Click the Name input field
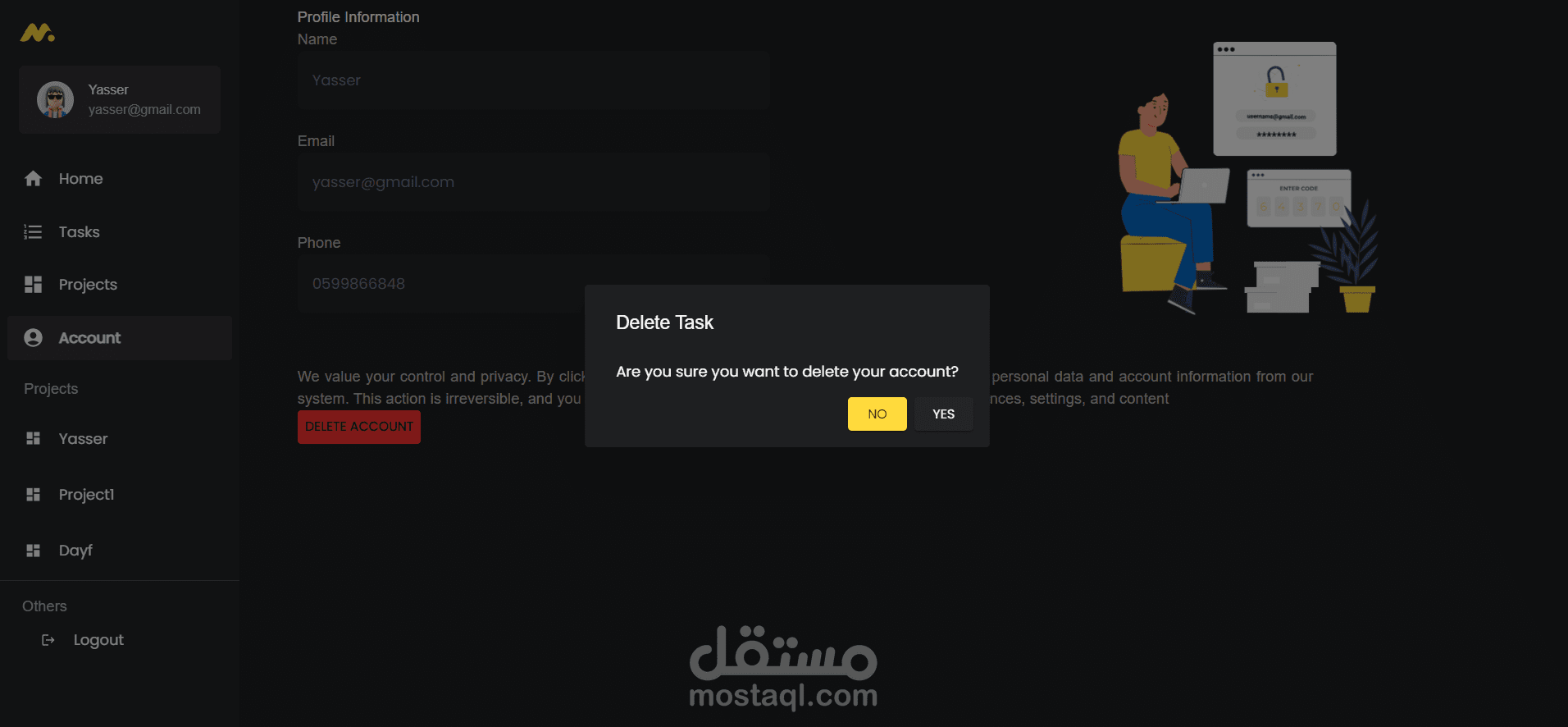 [533, 80]
